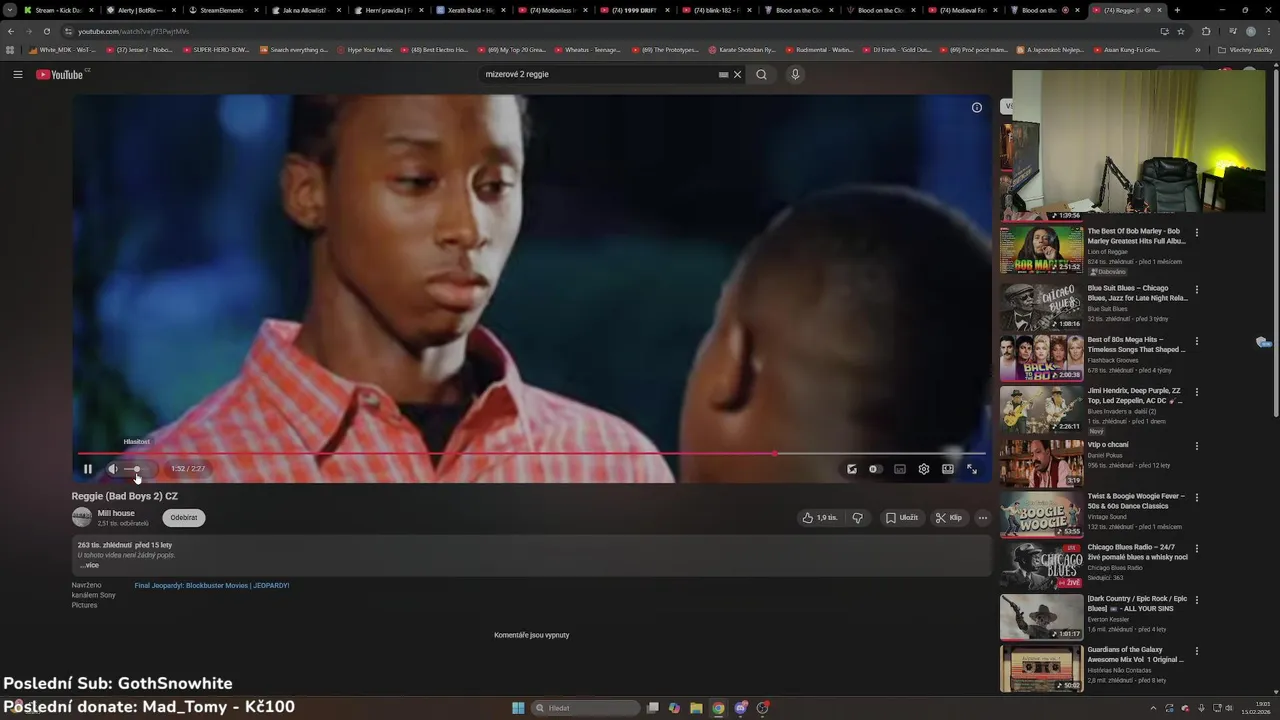The width and height of the screenshot is (1280, 720).
Task: Enter fullscreen mode in the player
Action: pos(972,469)
